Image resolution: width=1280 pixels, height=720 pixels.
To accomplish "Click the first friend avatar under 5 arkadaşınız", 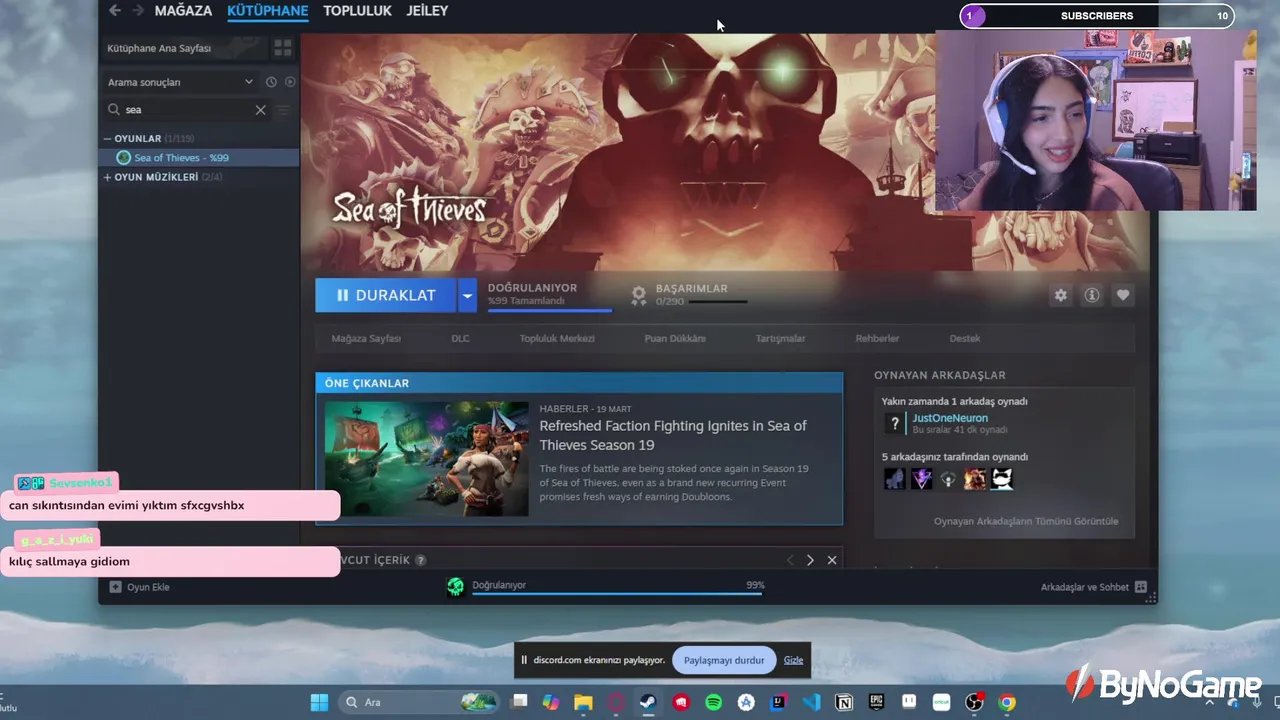I will pos(895,479).
